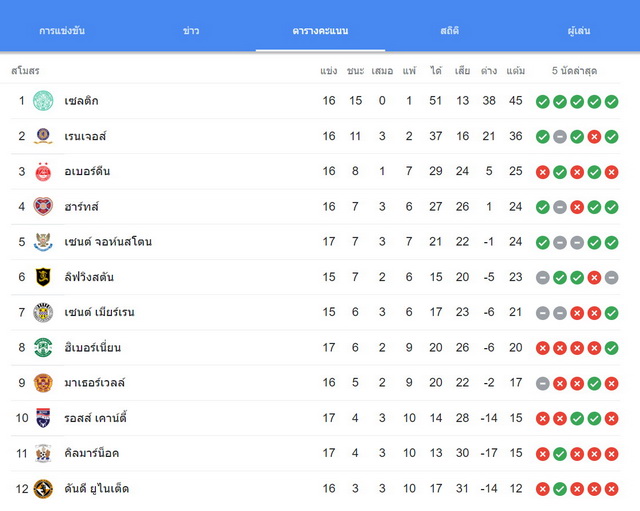
Task: Click the St Mirren crest icon
Action: pos(43,313)
